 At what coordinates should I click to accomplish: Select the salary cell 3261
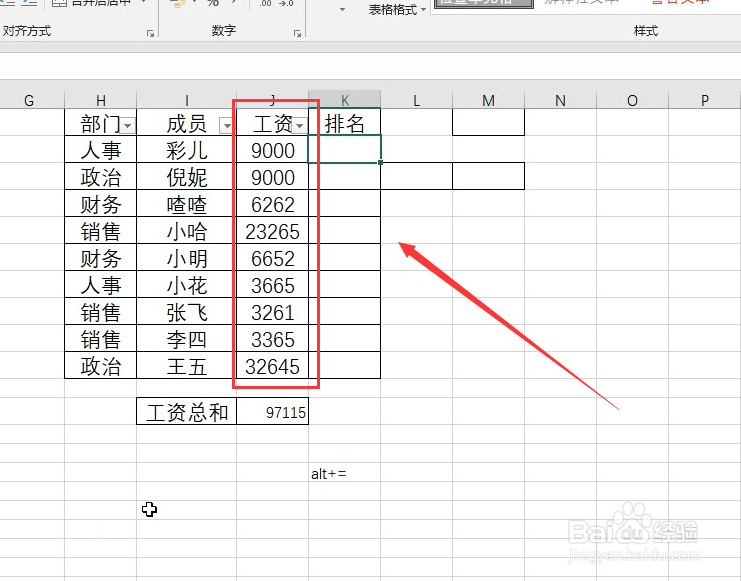[273, 312]
